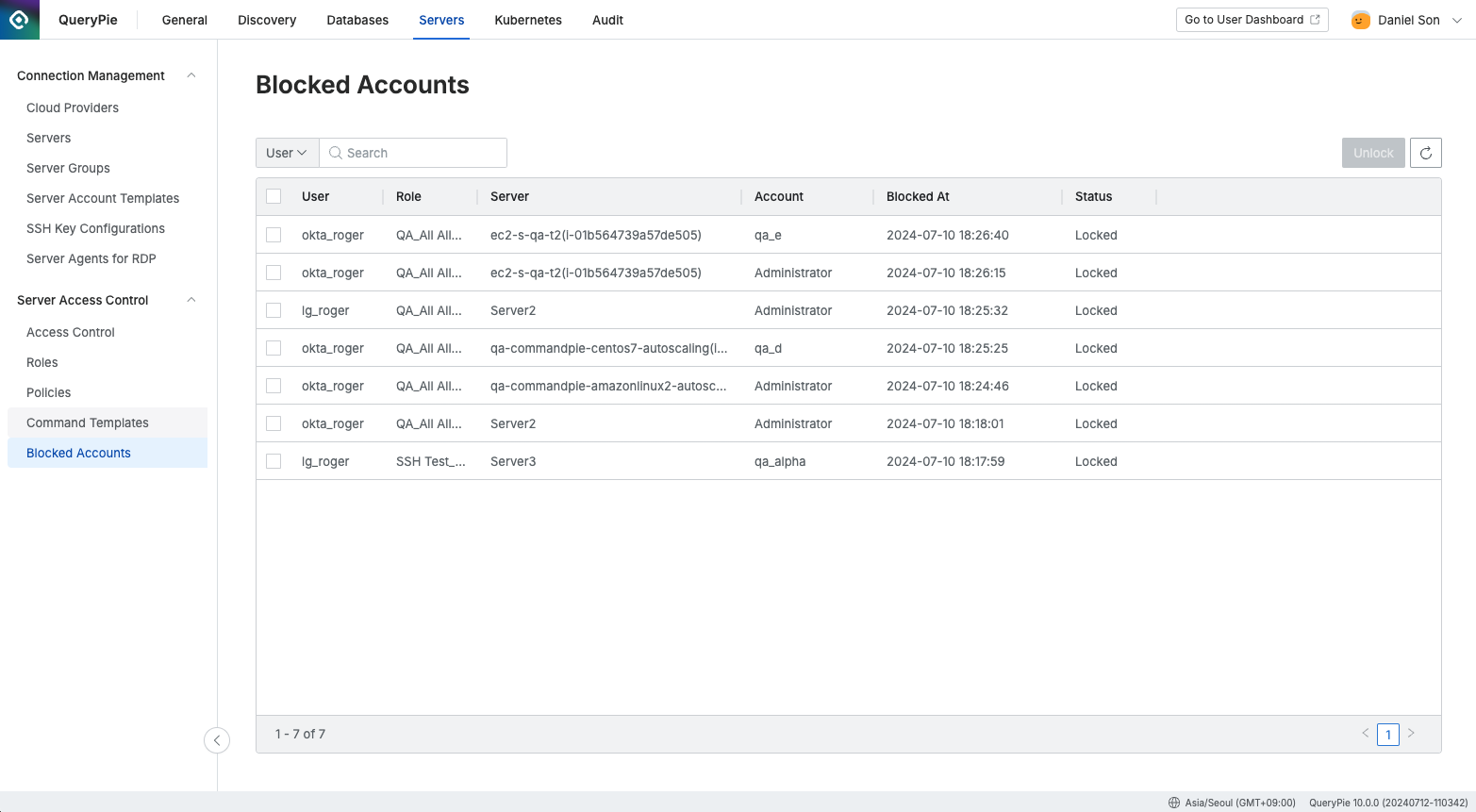This screenshot has width=1476, height=812.
Task: Click the 1 - 7 of 7 count
Action: tap(300, 734)
